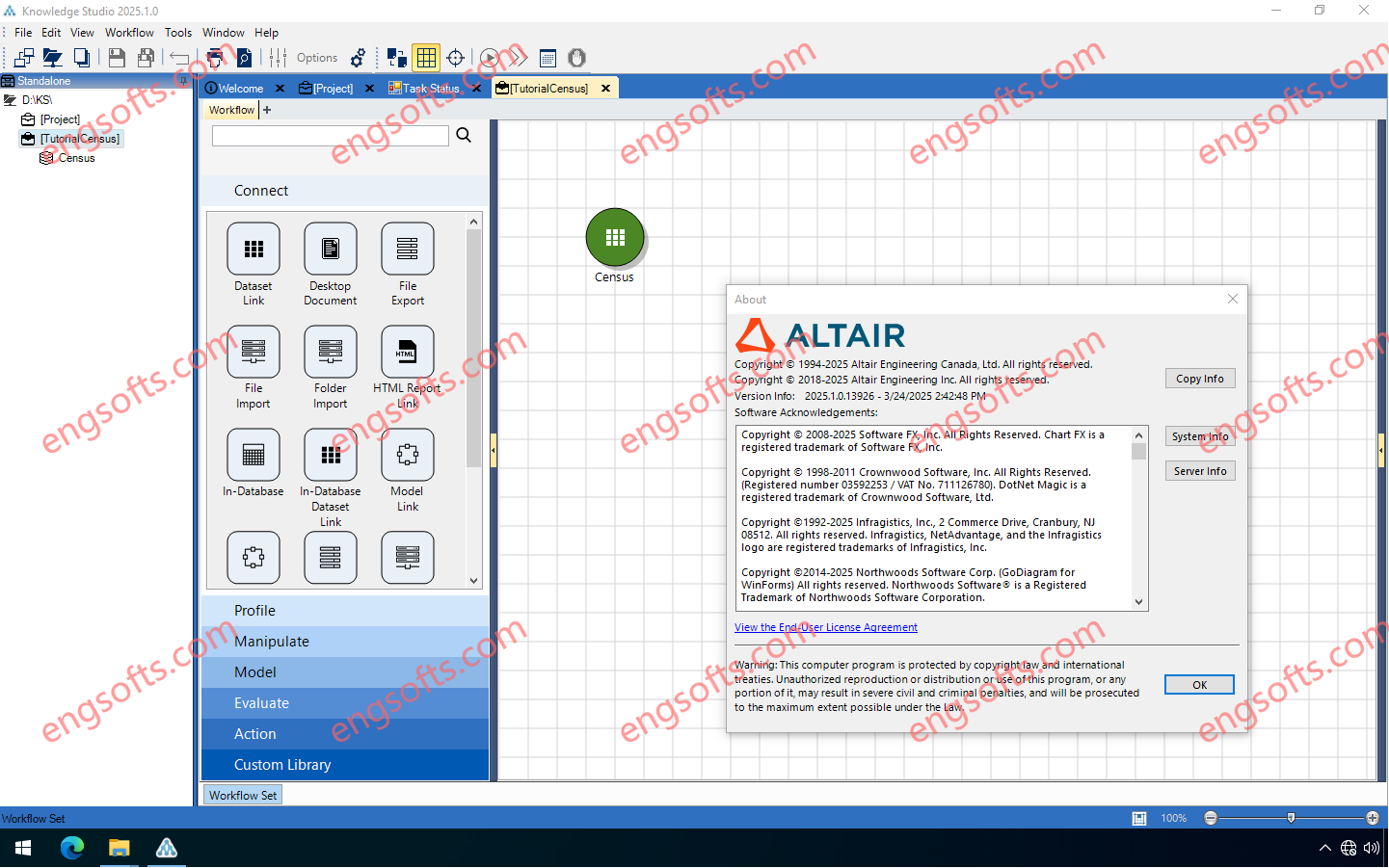Click the Open Project folder icon
Image resolution: width=1389 pixels, height=868 pixels.
pyautogui.click(x=53, y=58)
